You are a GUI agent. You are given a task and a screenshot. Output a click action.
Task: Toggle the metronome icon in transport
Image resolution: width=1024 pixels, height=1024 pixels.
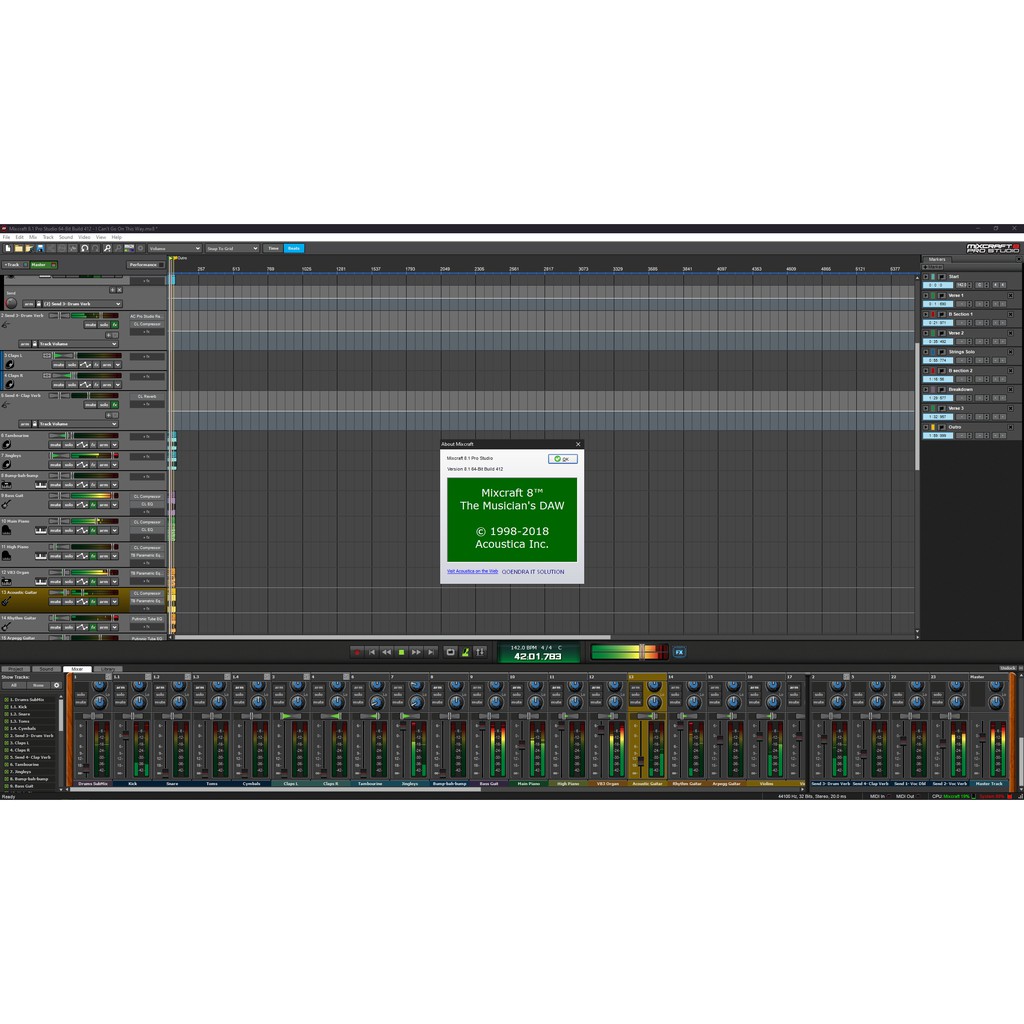coord(465,652)
